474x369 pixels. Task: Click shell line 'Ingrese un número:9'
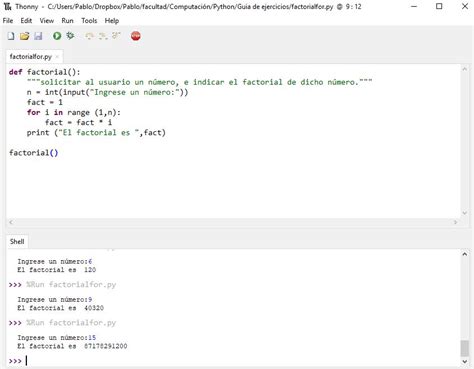(55, 300)
